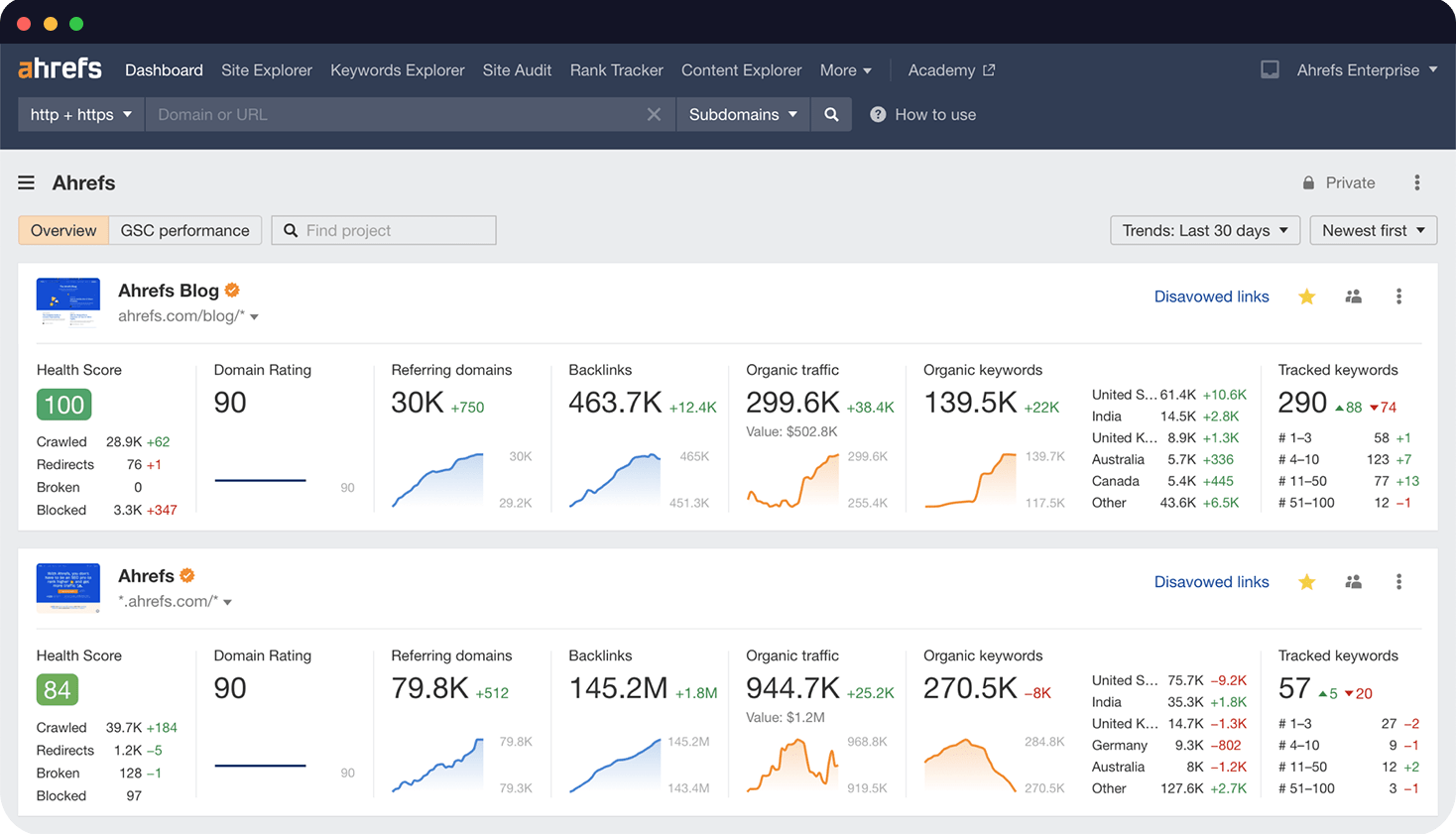Open Rank Tracker
1456x834 pixels.
(616, 69)
